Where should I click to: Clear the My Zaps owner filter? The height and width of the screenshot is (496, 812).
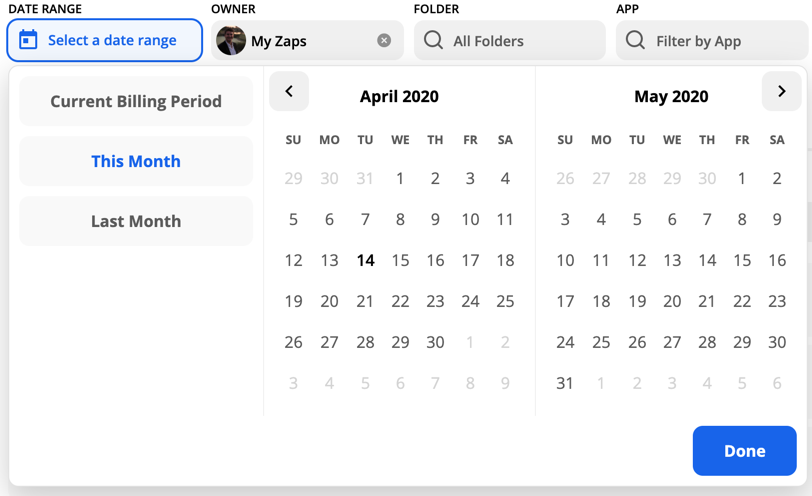pyautogui.click(x=384, y=41)
